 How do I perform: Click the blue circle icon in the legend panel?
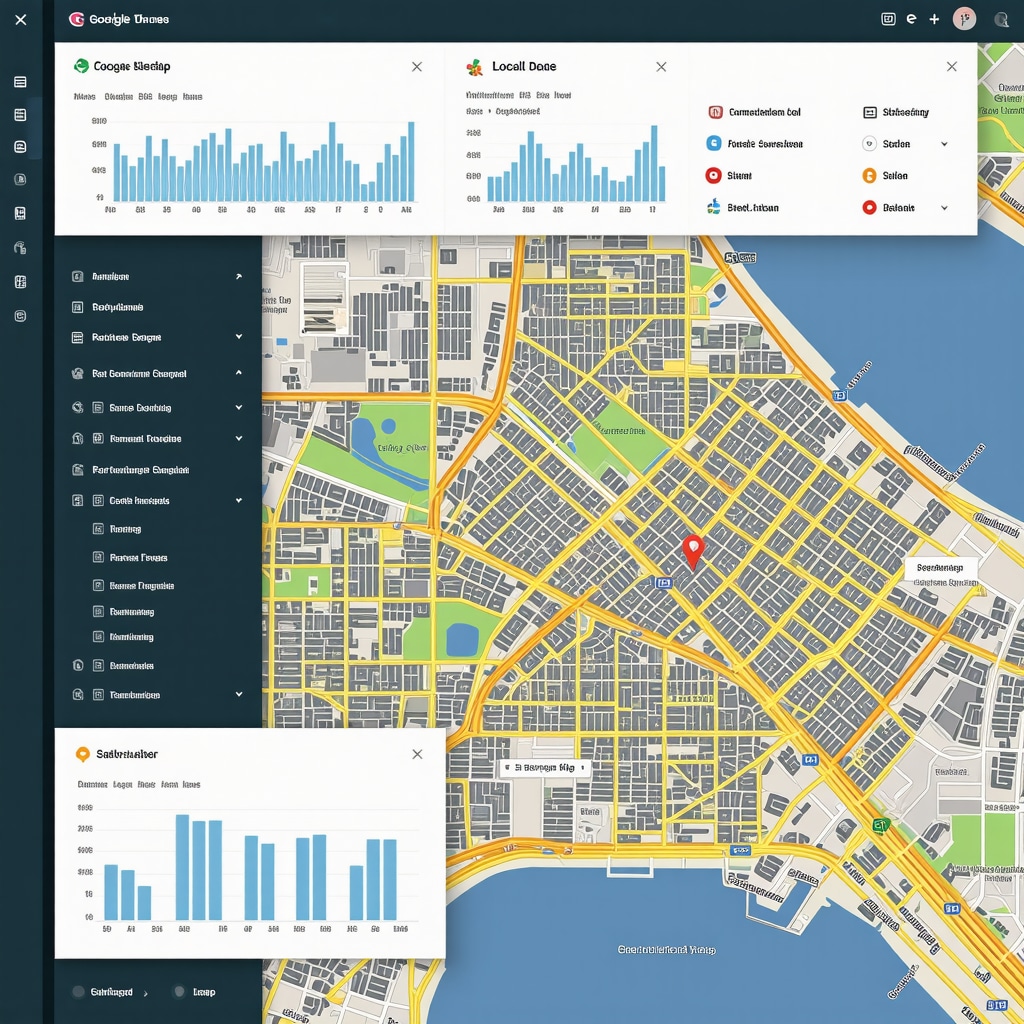(x=714, y=143)
